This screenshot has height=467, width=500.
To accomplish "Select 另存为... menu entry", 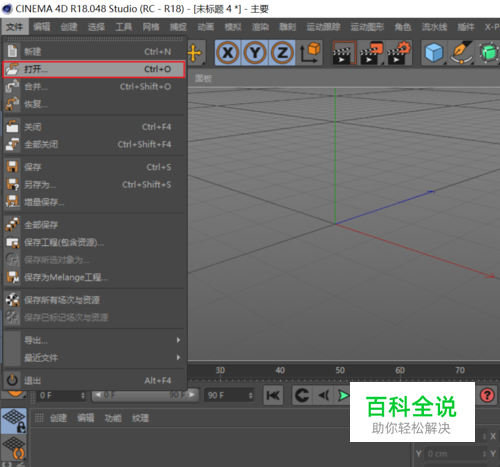I will point(94,184).
